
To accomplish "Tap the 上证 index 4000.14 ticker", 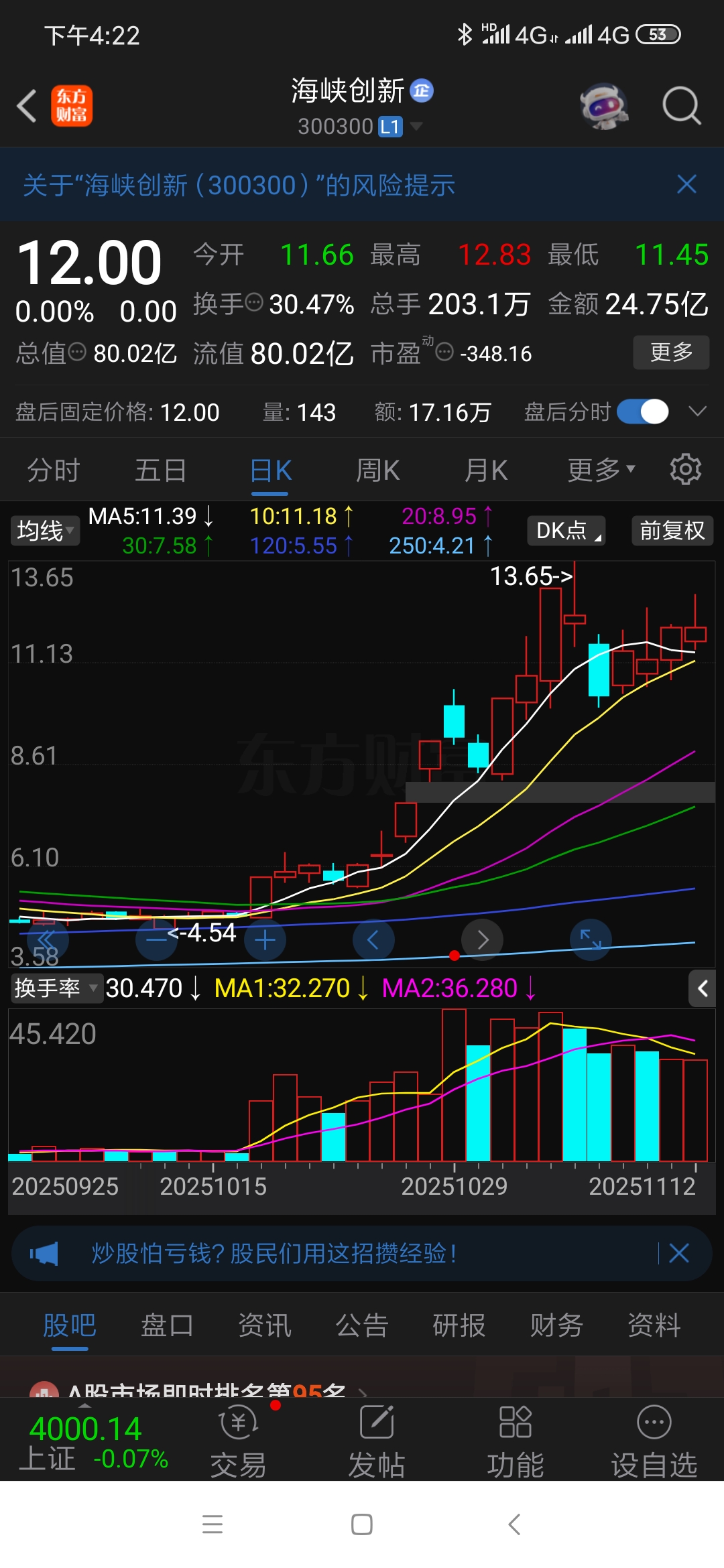I will pos(93,1442).
